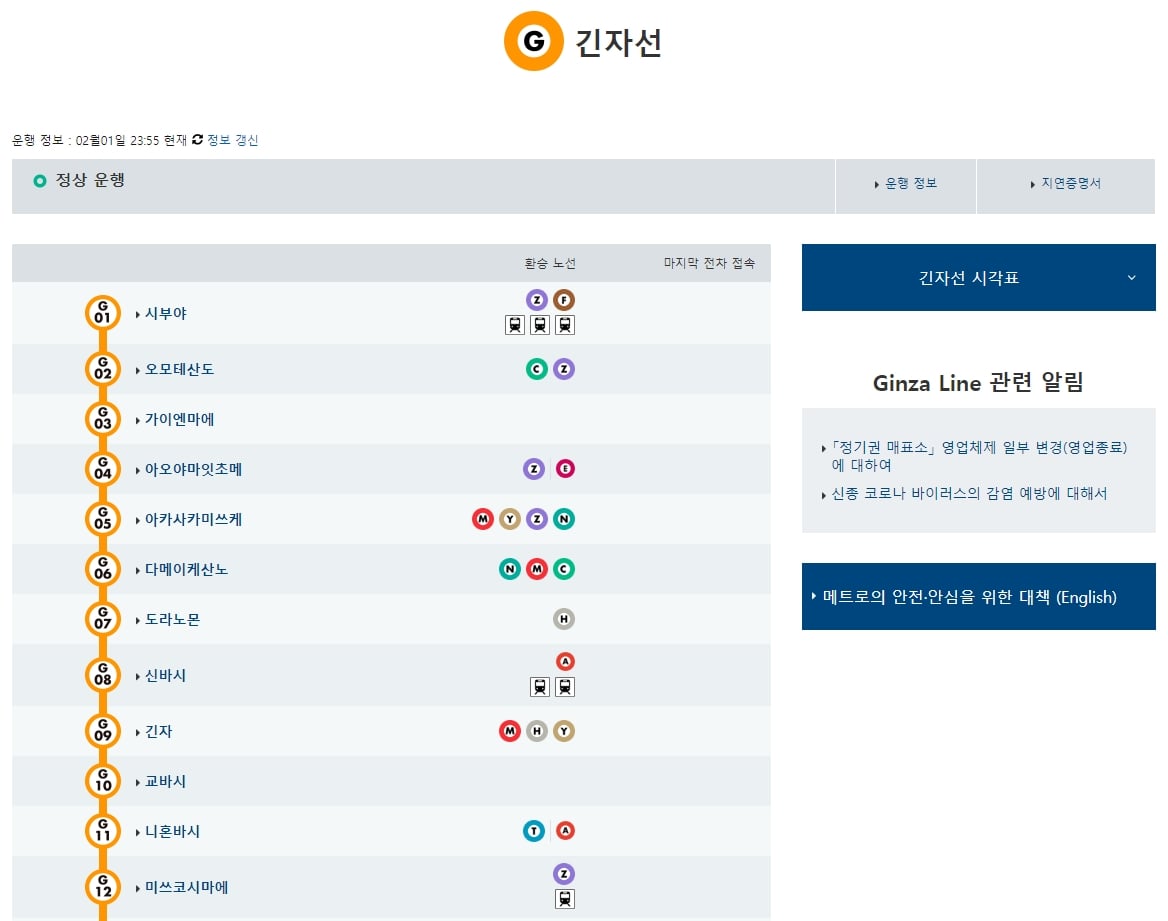The image size is (1168, 921).
Task: Click the A line icon in 신바시 row
Action: click(x=565, y=661)
